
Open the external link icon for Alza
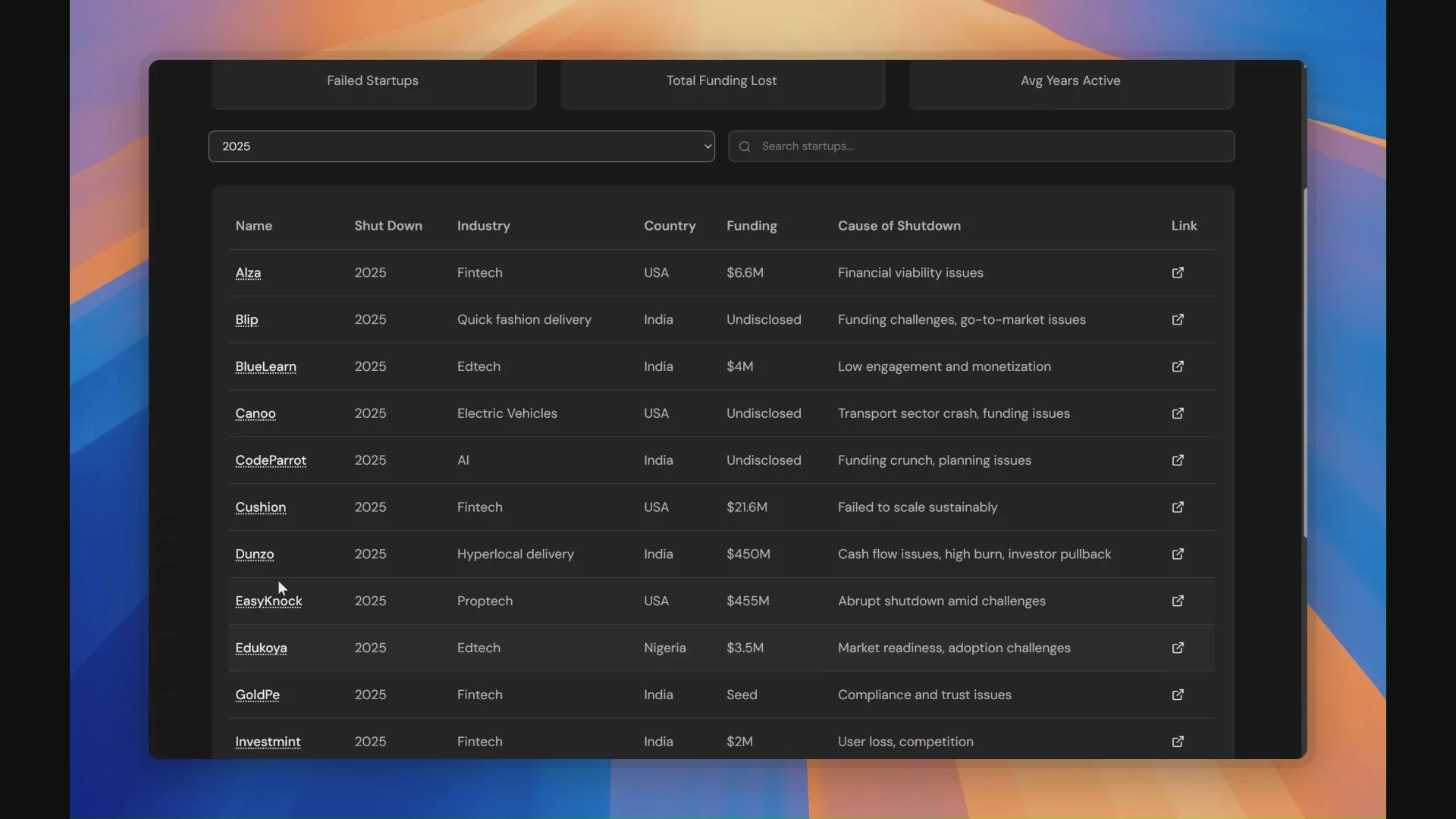1178,272
